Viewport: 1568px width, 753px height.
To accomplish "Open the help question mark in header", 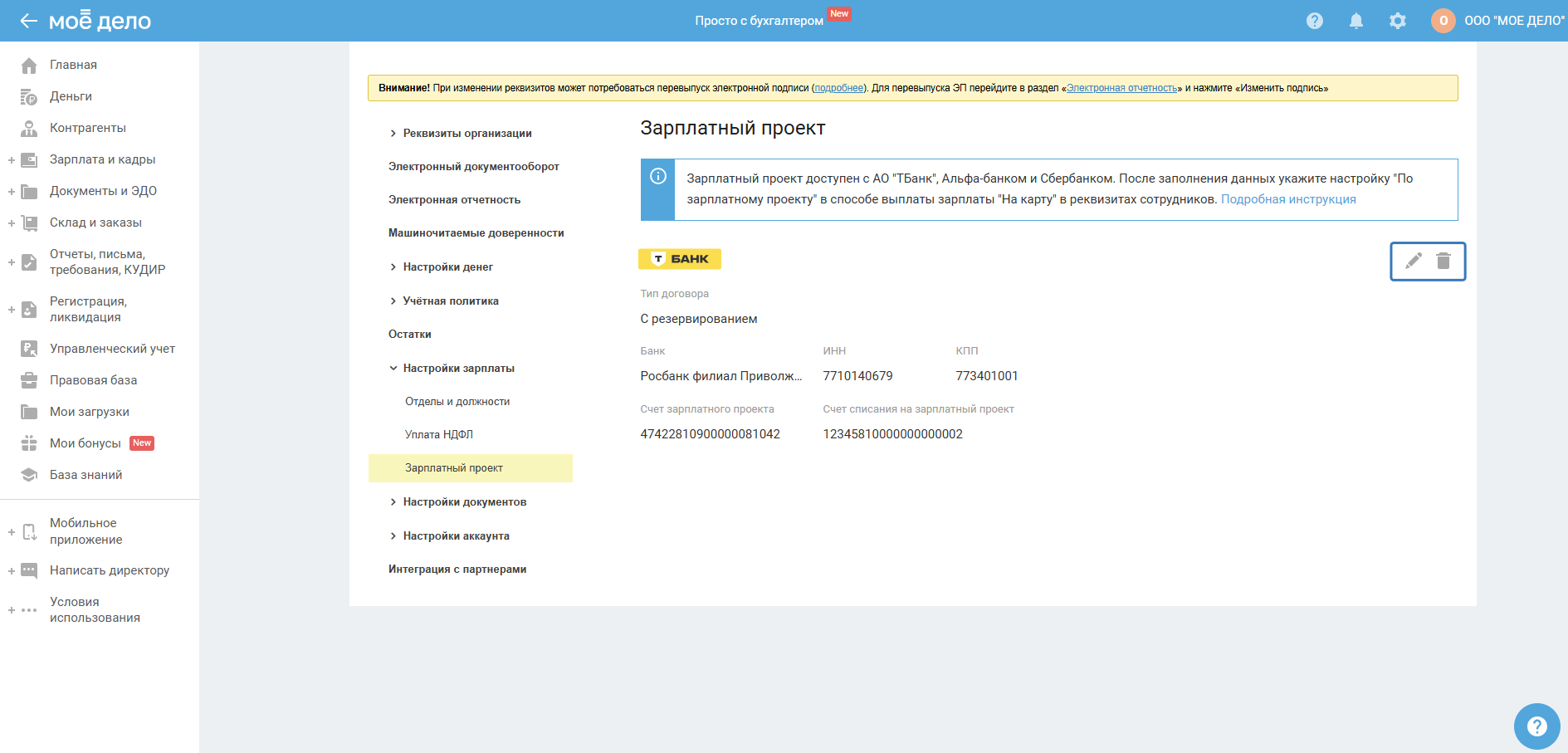I will (x=1315, y=21).
